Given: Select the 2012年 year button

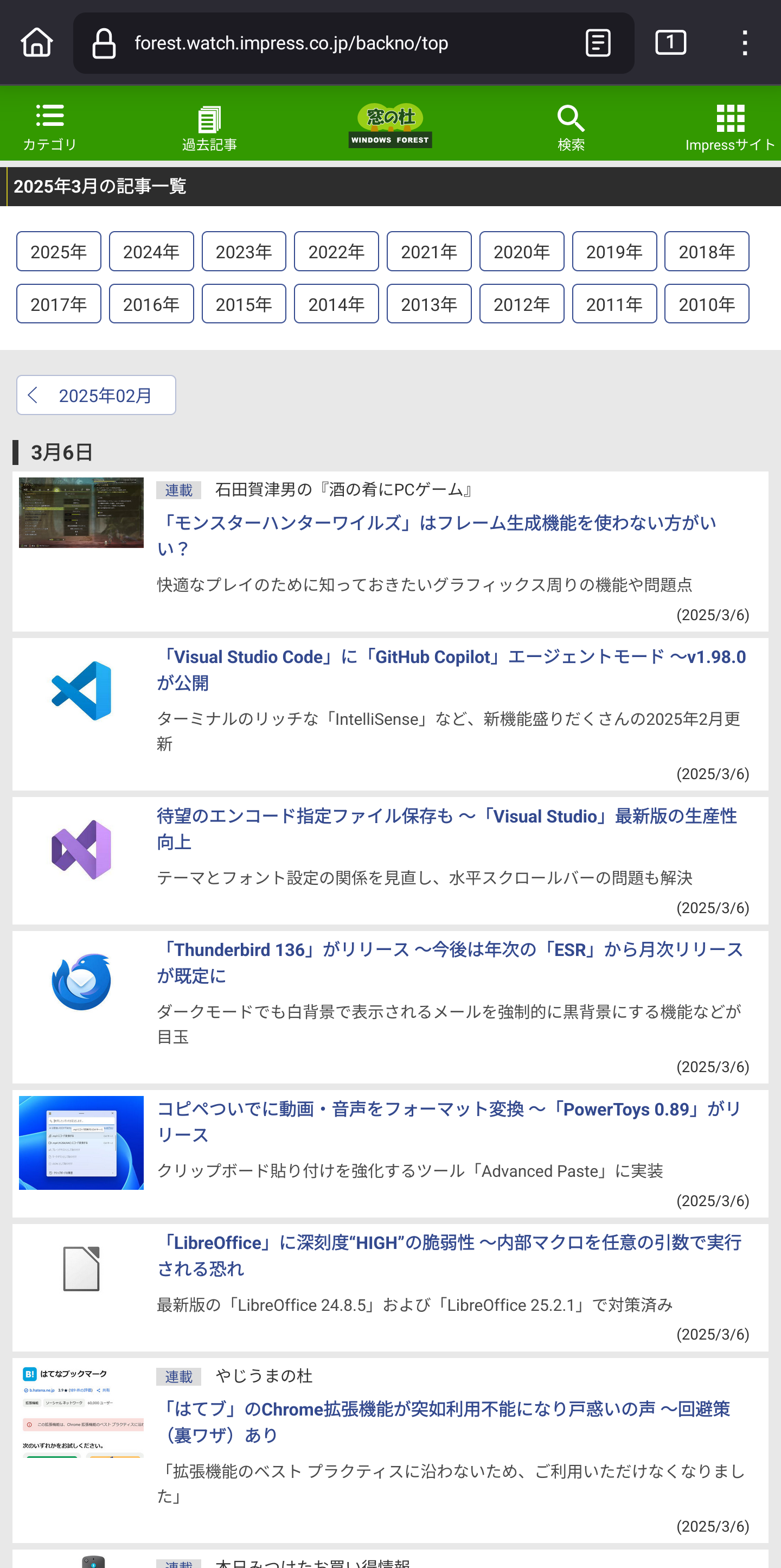Looking at the screenshot, I should (521, 304).
